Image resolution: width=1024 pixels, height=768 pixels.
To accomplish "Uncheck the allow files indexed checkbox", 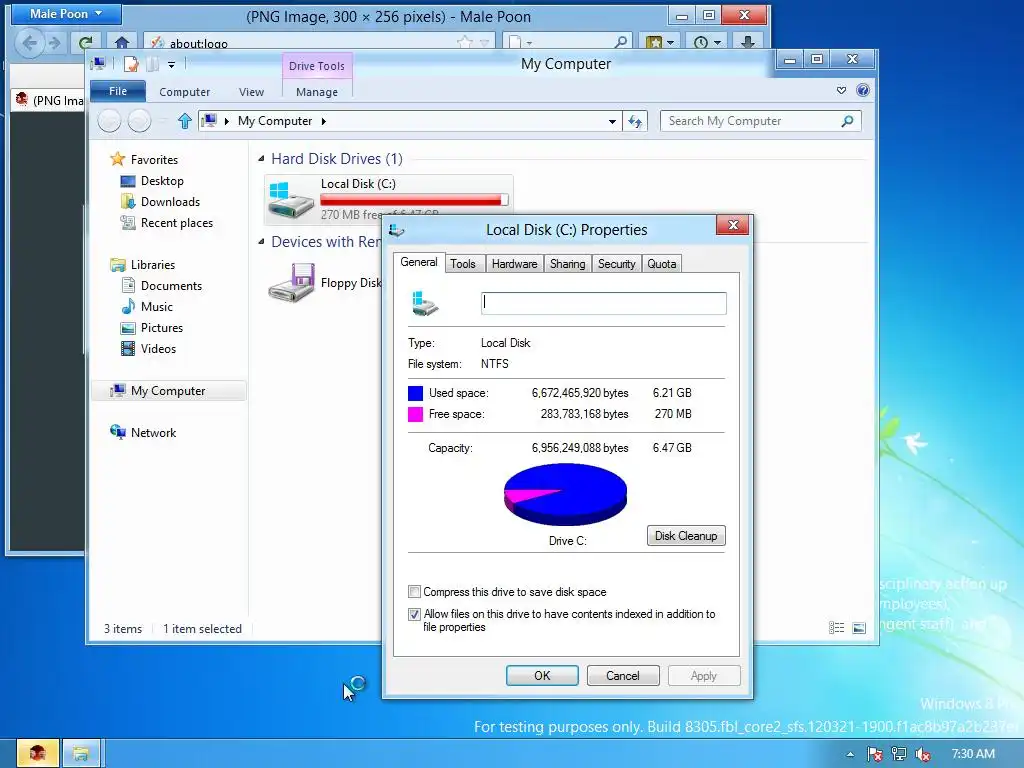I will pos(414,614).
